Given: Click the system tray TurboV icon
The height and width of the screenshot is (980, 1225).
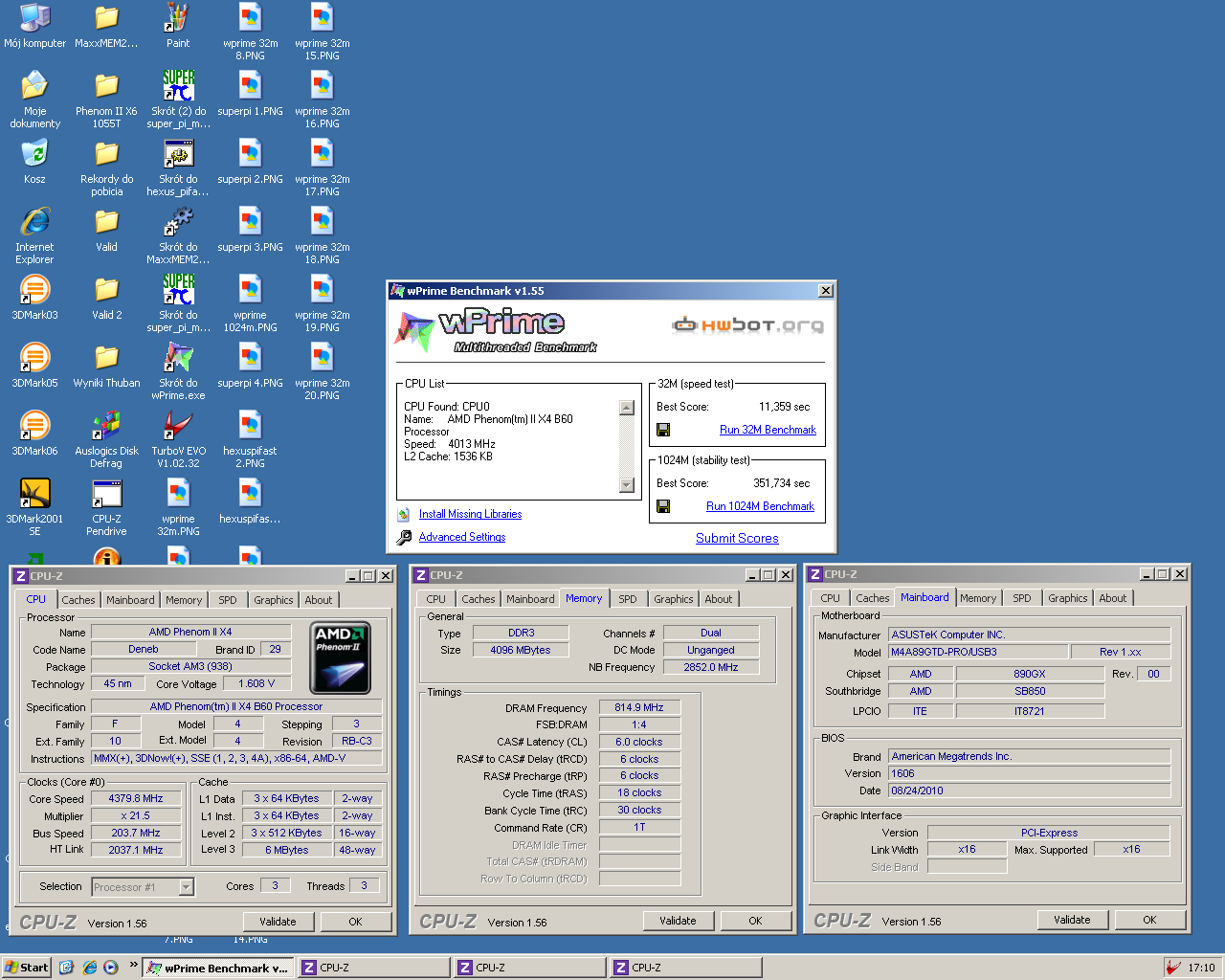Looking at the screenshot, I should point(1173,968).
